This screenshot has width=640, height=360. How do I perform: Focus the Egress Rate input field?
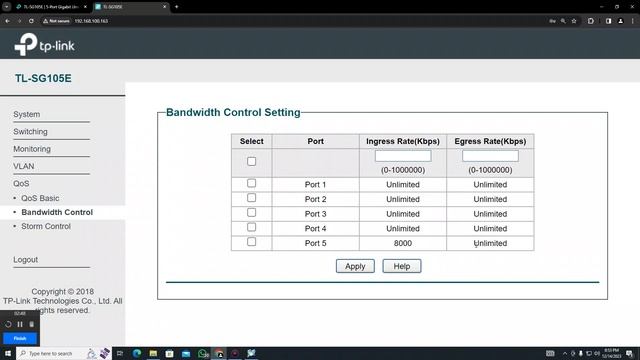click(x=490, y=156)
